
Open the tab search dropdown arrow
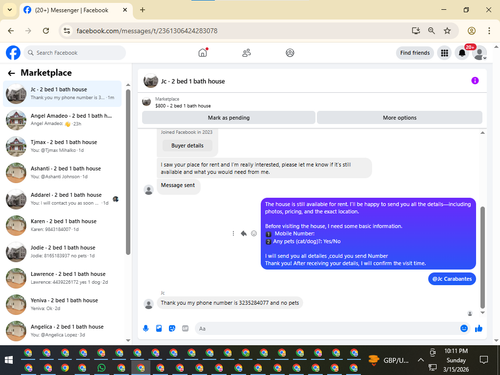click(10, 10)
